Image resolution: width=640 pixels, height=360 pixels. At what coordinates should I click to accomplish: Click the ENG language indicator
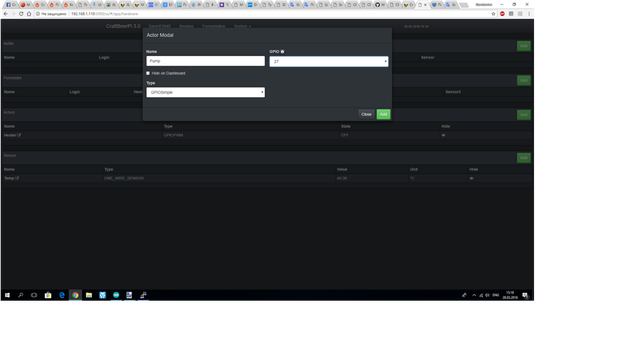coord(496,295)
